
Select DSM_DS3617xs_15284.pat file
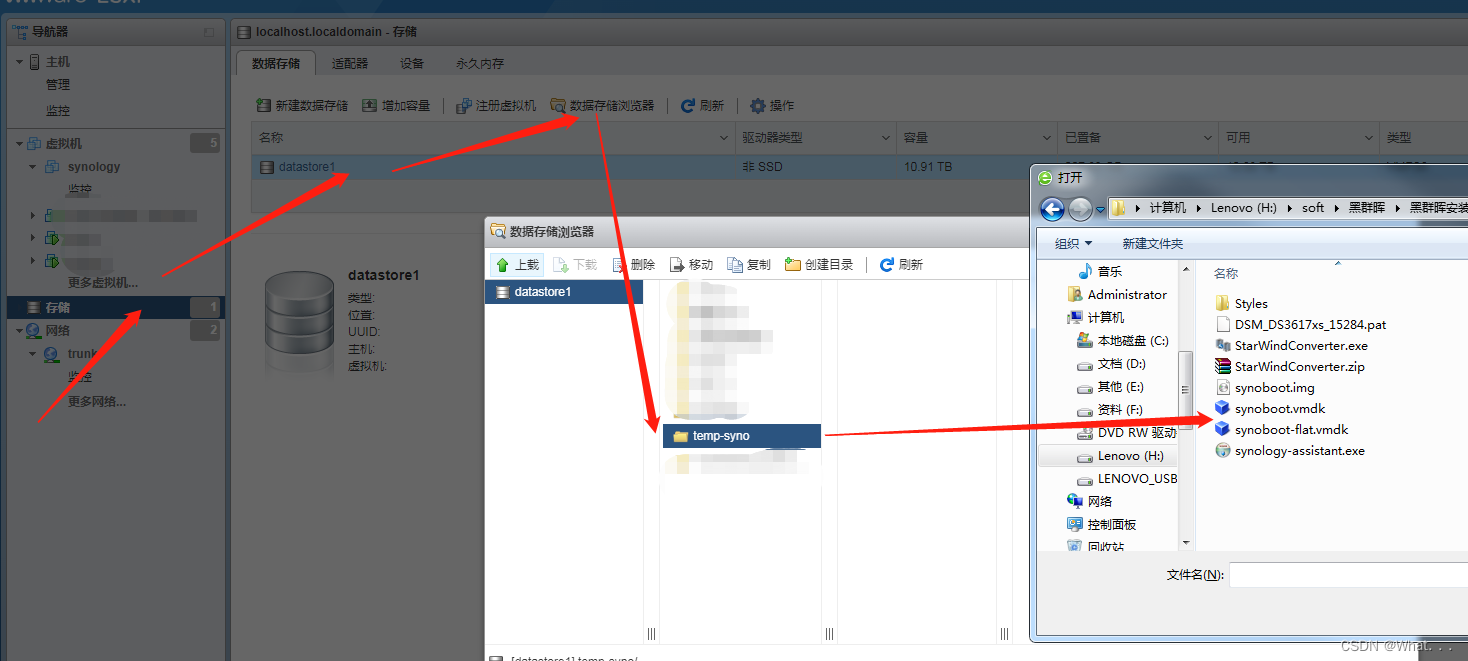pyautogui.click(x=1300, y=324)
